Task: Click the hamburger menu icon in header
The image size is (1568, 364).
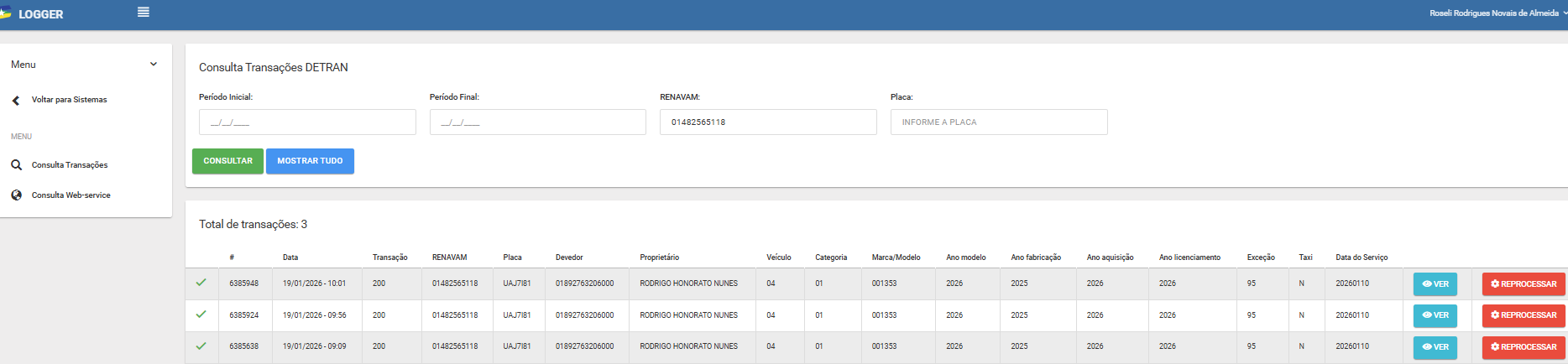Action: (x=144, y=13)
